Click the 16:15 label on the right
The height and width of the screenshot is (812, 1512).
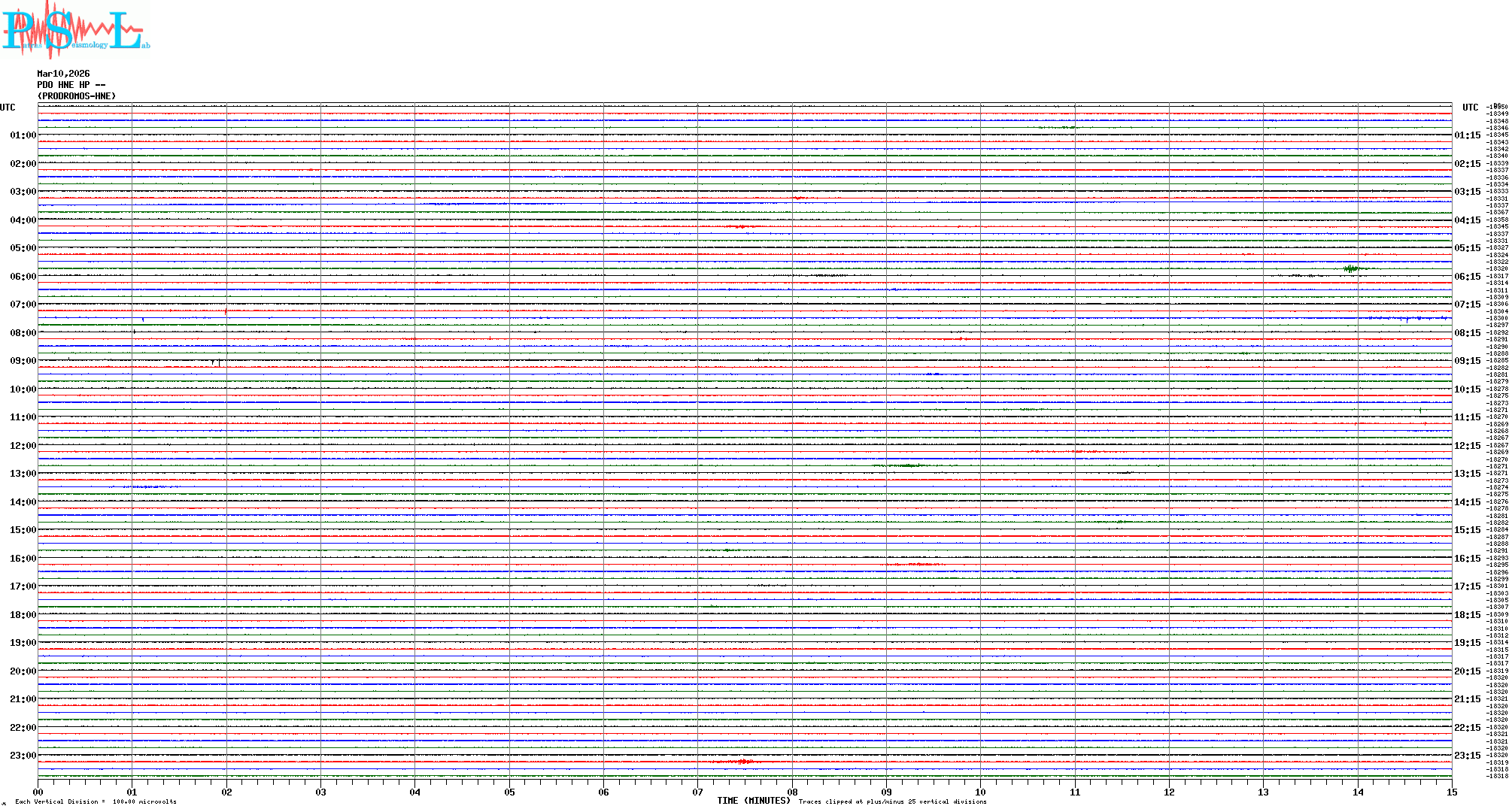[1467, 559]
